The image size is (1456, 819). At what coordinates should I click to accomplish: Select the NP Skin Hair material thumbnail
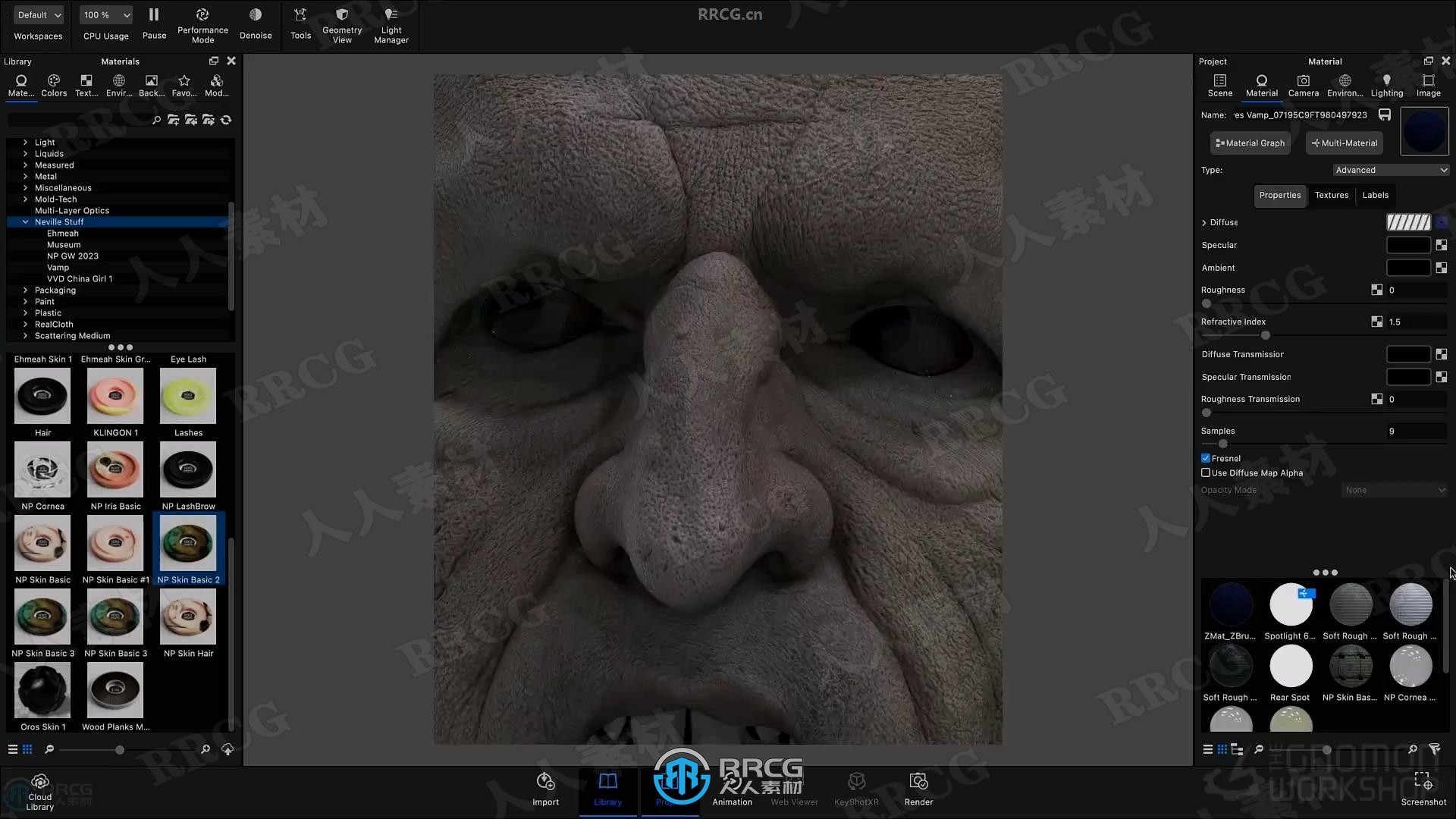(188, 617)
